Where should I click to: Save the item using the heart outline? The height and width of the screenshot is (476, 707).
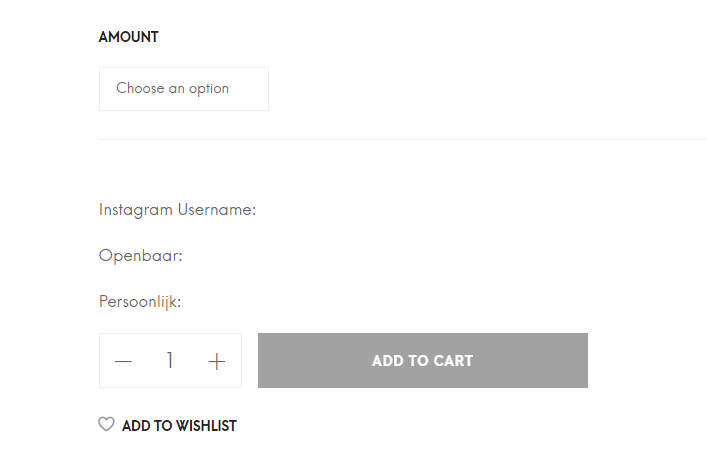coord(106,424)
